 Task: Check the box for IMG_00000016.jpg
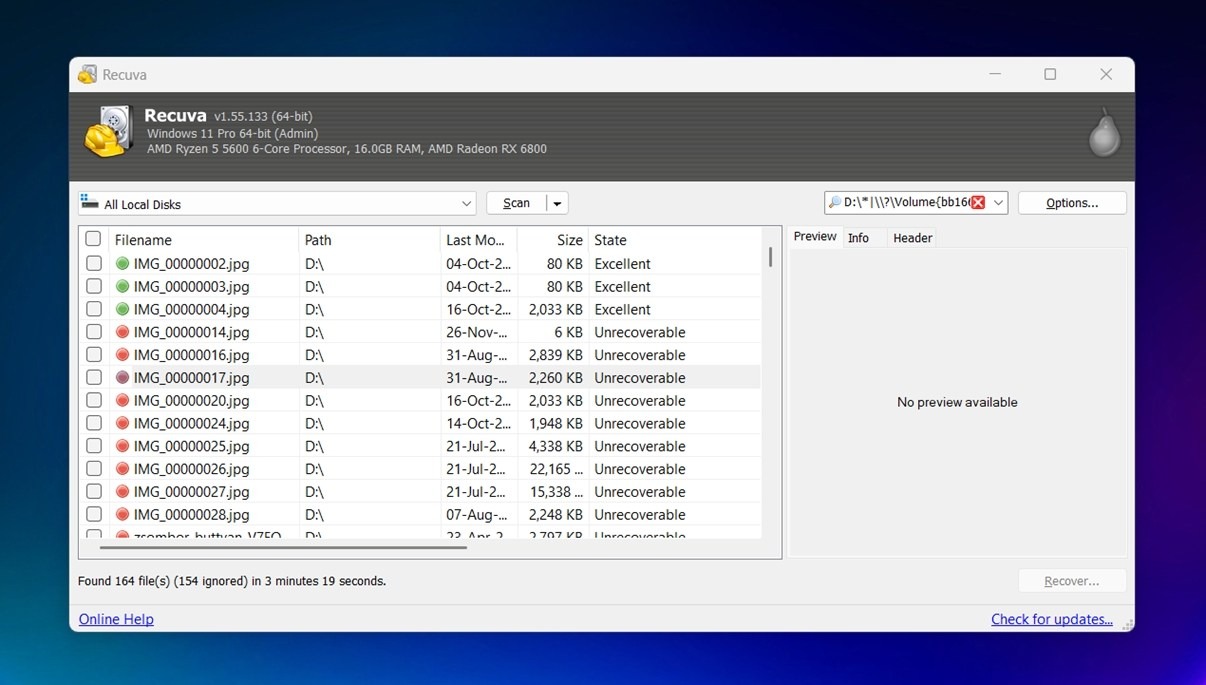[93, 355]
